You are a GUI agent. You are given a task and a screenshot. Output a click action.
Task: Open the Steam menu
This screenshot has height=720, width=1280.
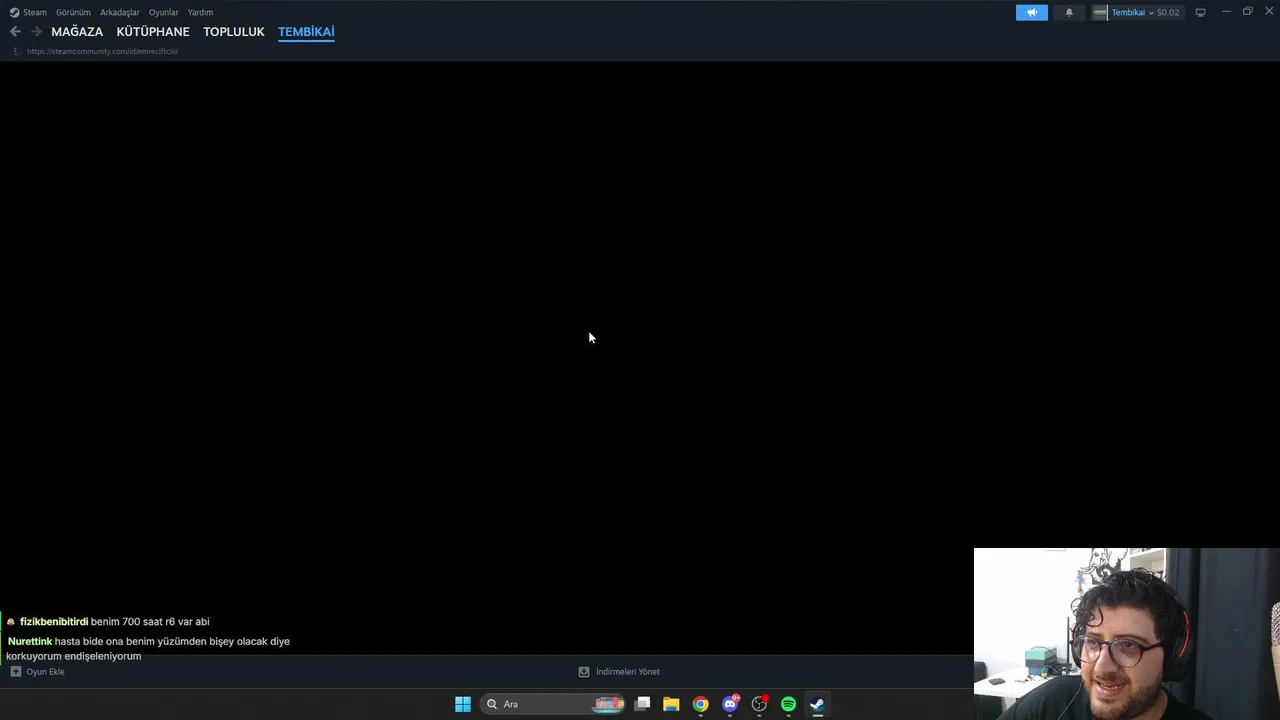(x=35, y=12)
